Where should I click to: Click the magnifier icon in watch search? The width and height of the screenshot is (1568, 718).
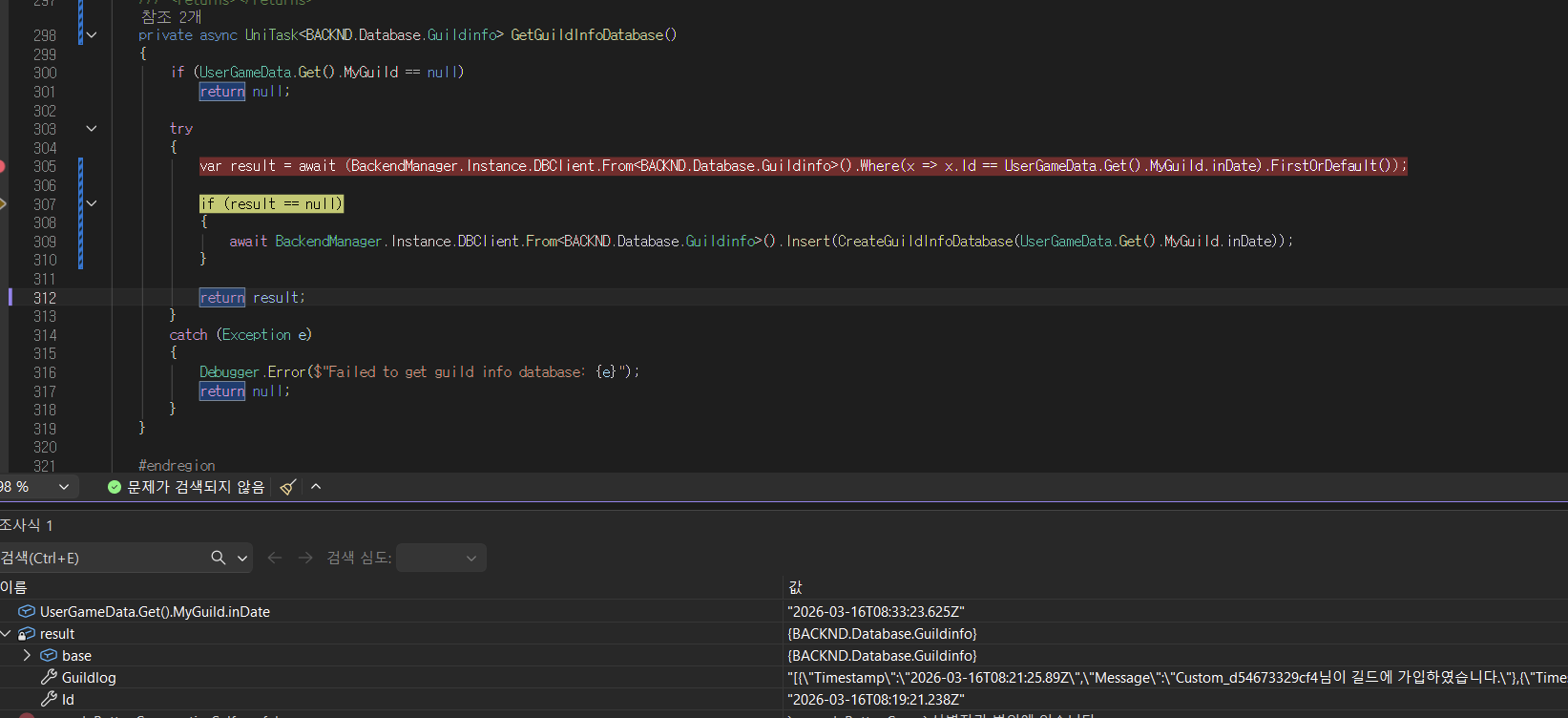(219, 558)
